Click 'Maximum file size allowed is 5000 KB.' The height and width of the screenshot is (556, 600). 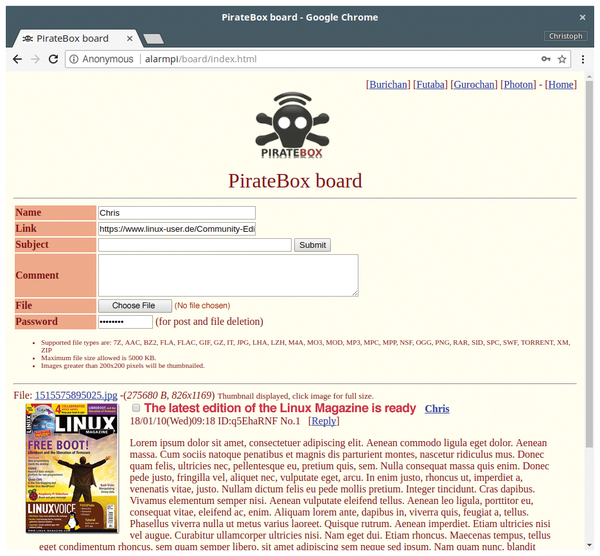pyautogui.click(x=98, y=358)
